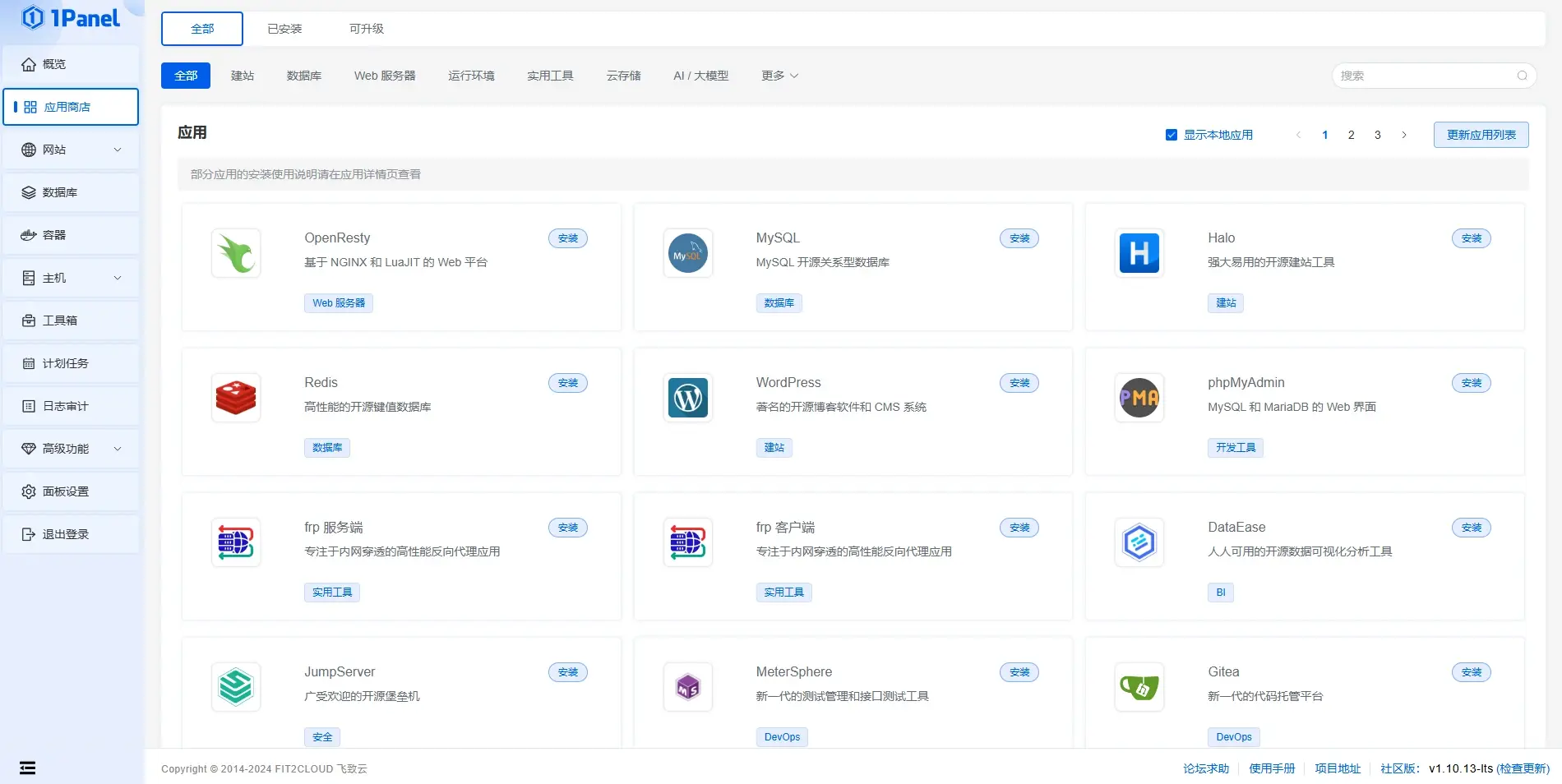The width and height of the screenshot is (1562, 784).
Task: Open the MySQL dolphin app icon
Action: [x=688, y=253]
